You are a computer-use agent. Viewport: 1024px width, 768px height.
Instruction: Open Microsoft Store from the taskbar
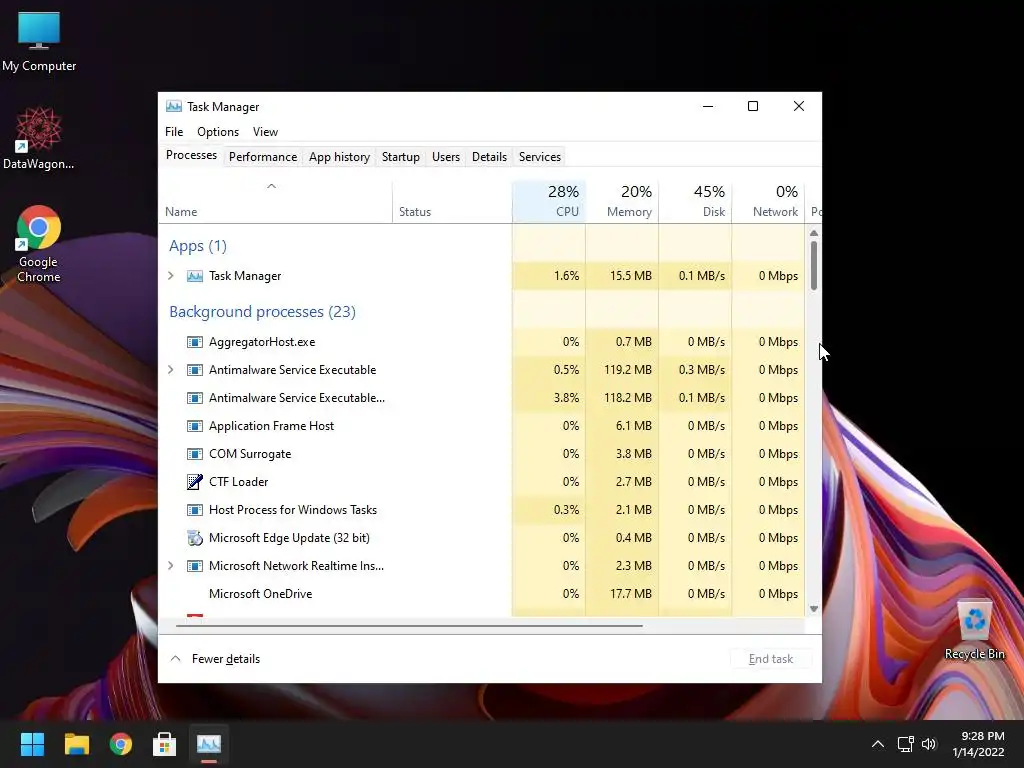click(165, 744)
